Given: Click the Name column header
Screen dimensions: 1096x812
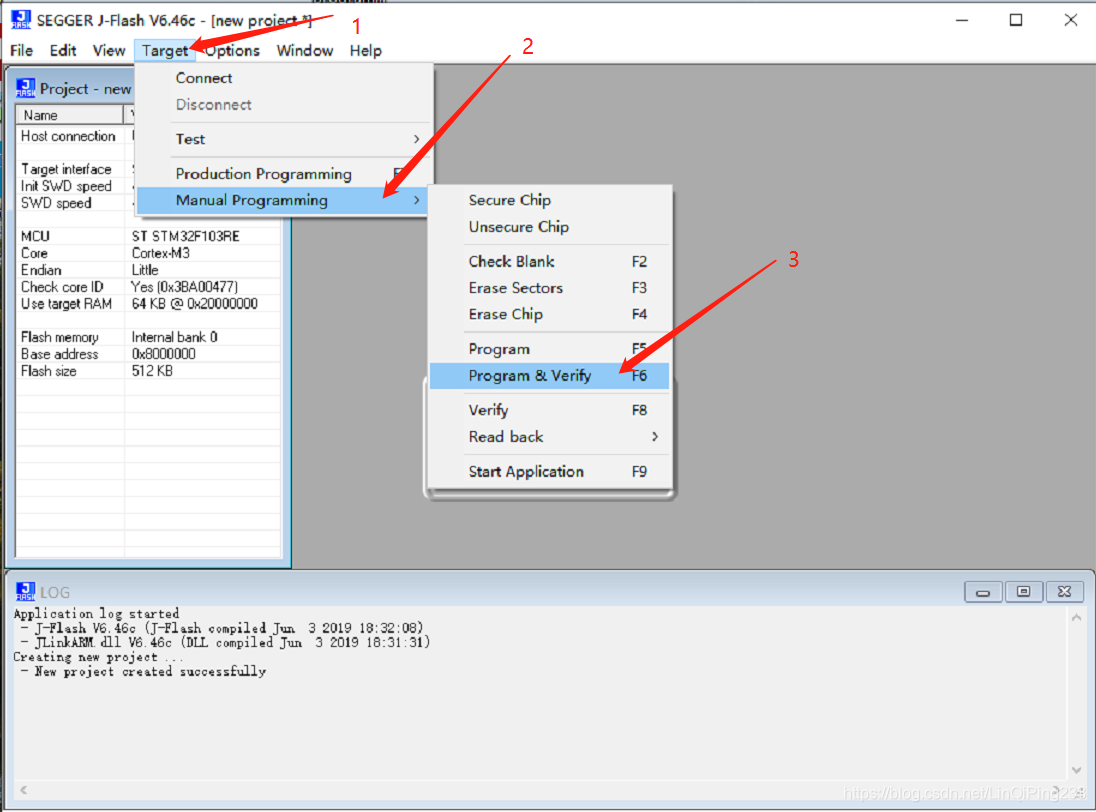Looking at the screenshot, I should (70, 115).
